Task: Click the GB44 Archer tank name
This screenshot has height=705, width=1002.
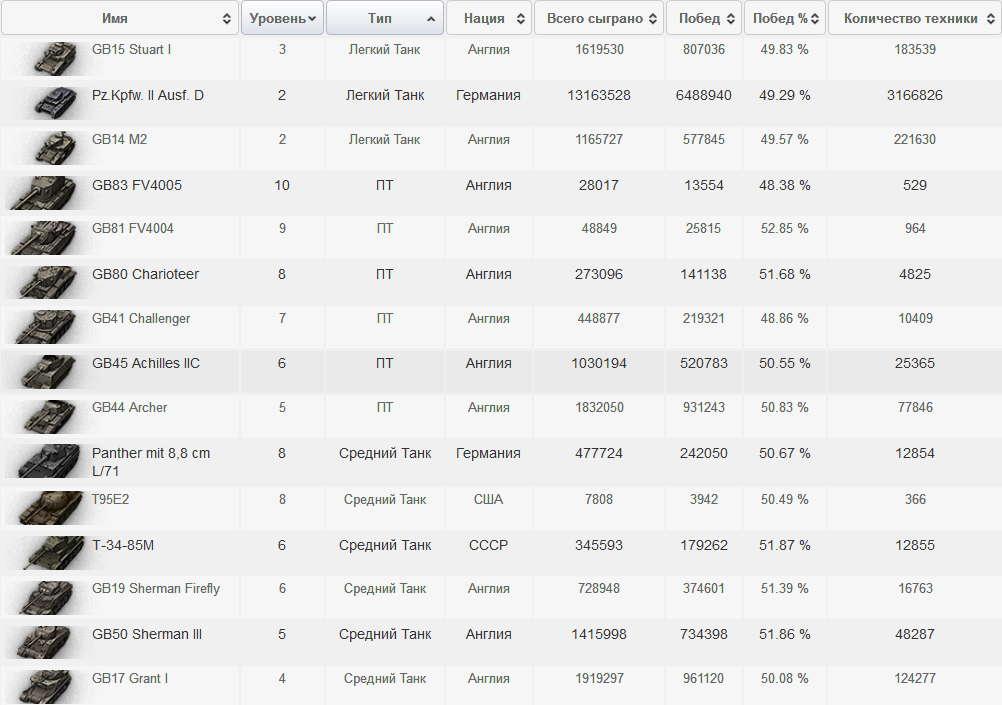Action: tap(129, 408)
